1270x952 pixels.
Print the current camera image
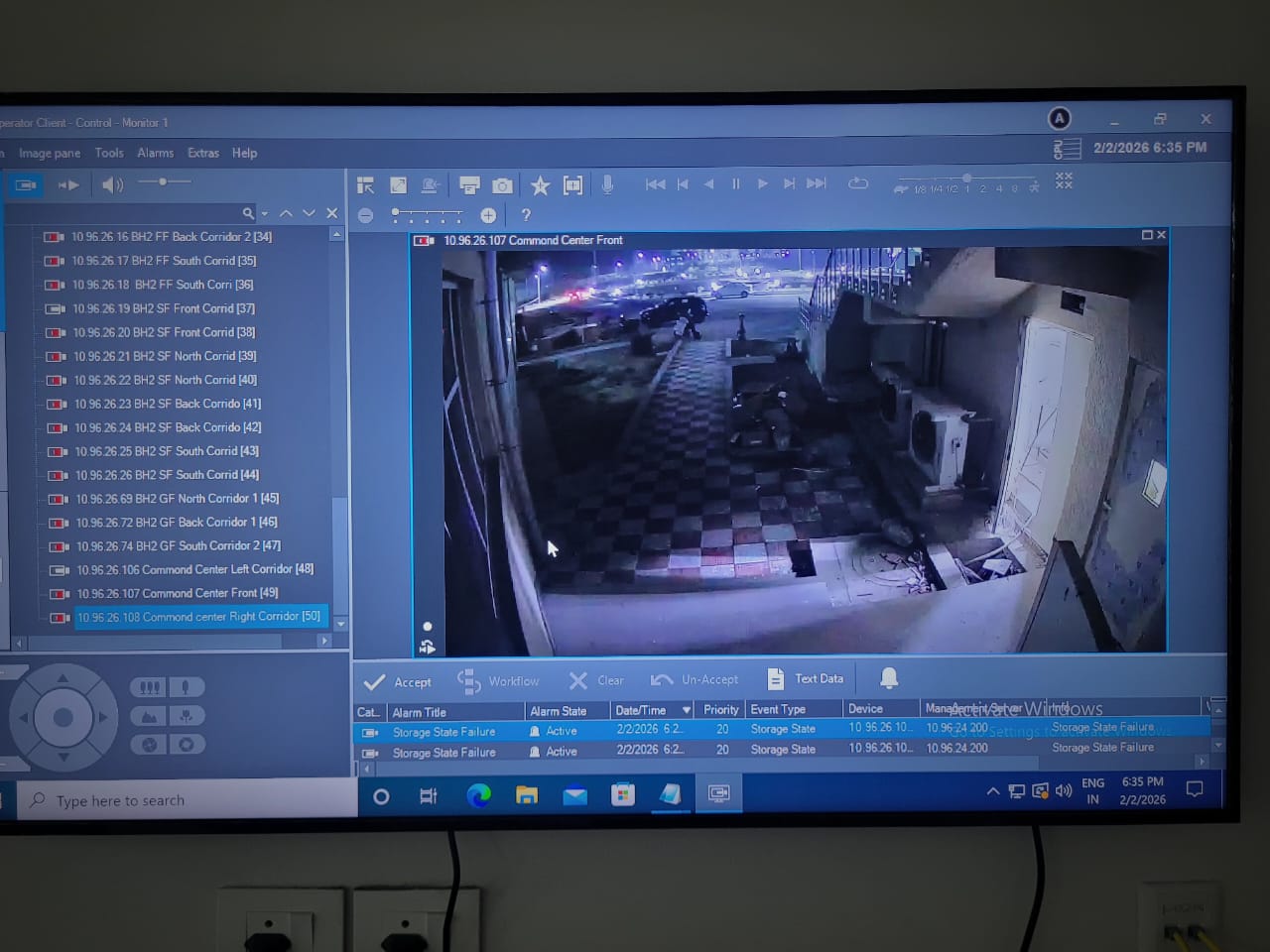coord(469,183)
